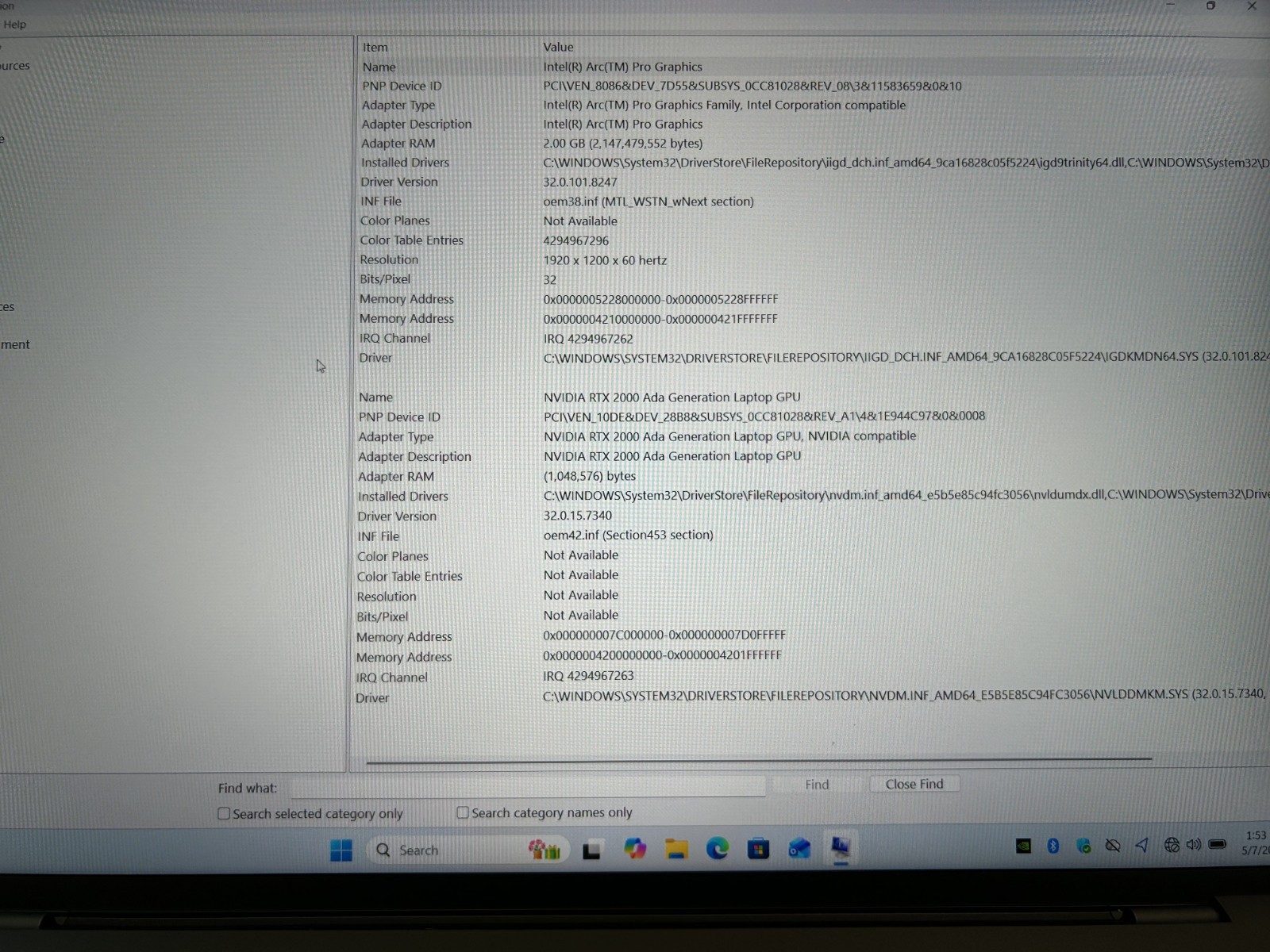Open Outlook from the taskbar

pos(799,849)
